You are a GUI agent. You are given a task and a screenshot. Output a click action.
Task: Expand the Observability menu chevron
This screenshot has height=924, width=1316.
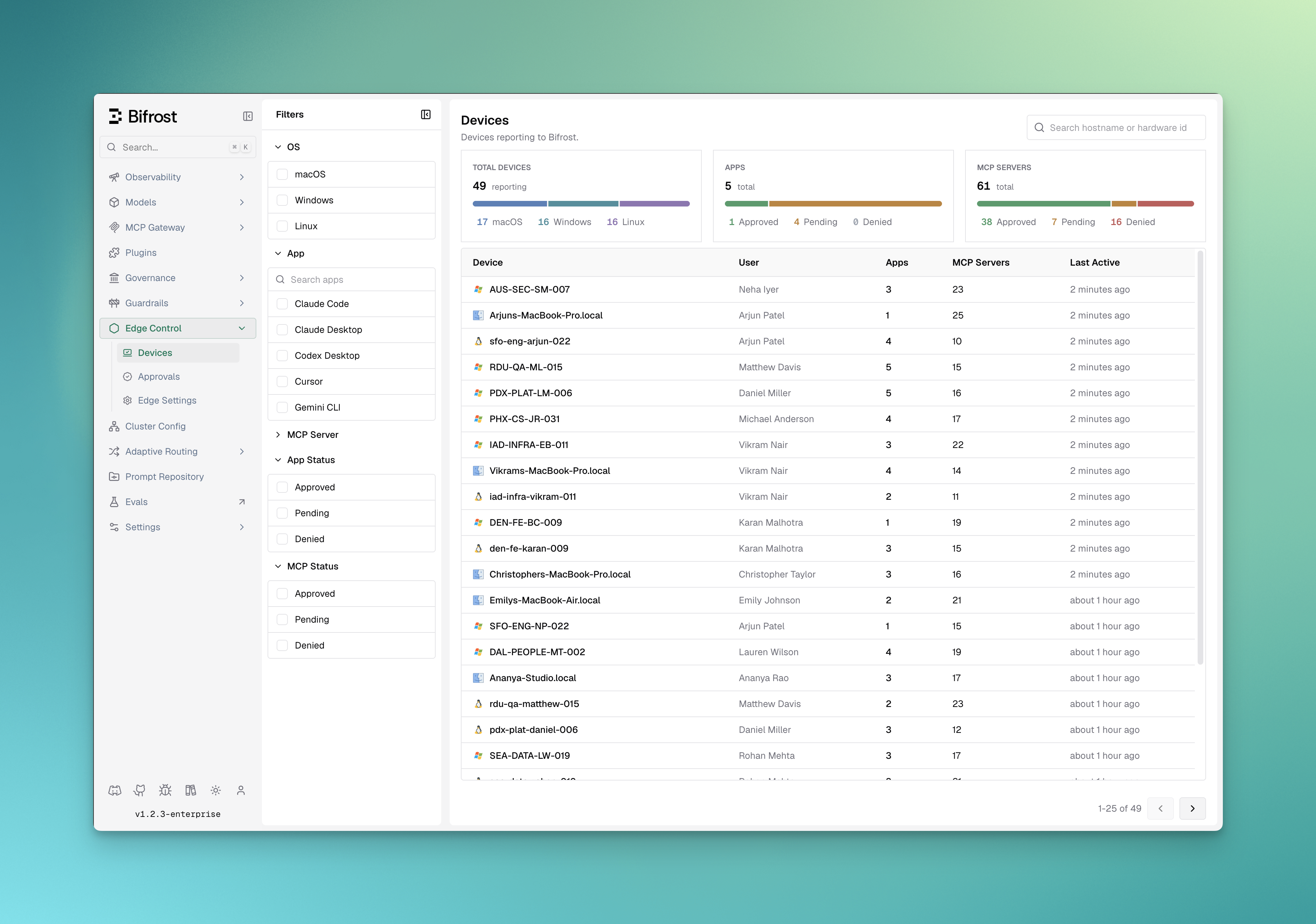pos(242,177)
